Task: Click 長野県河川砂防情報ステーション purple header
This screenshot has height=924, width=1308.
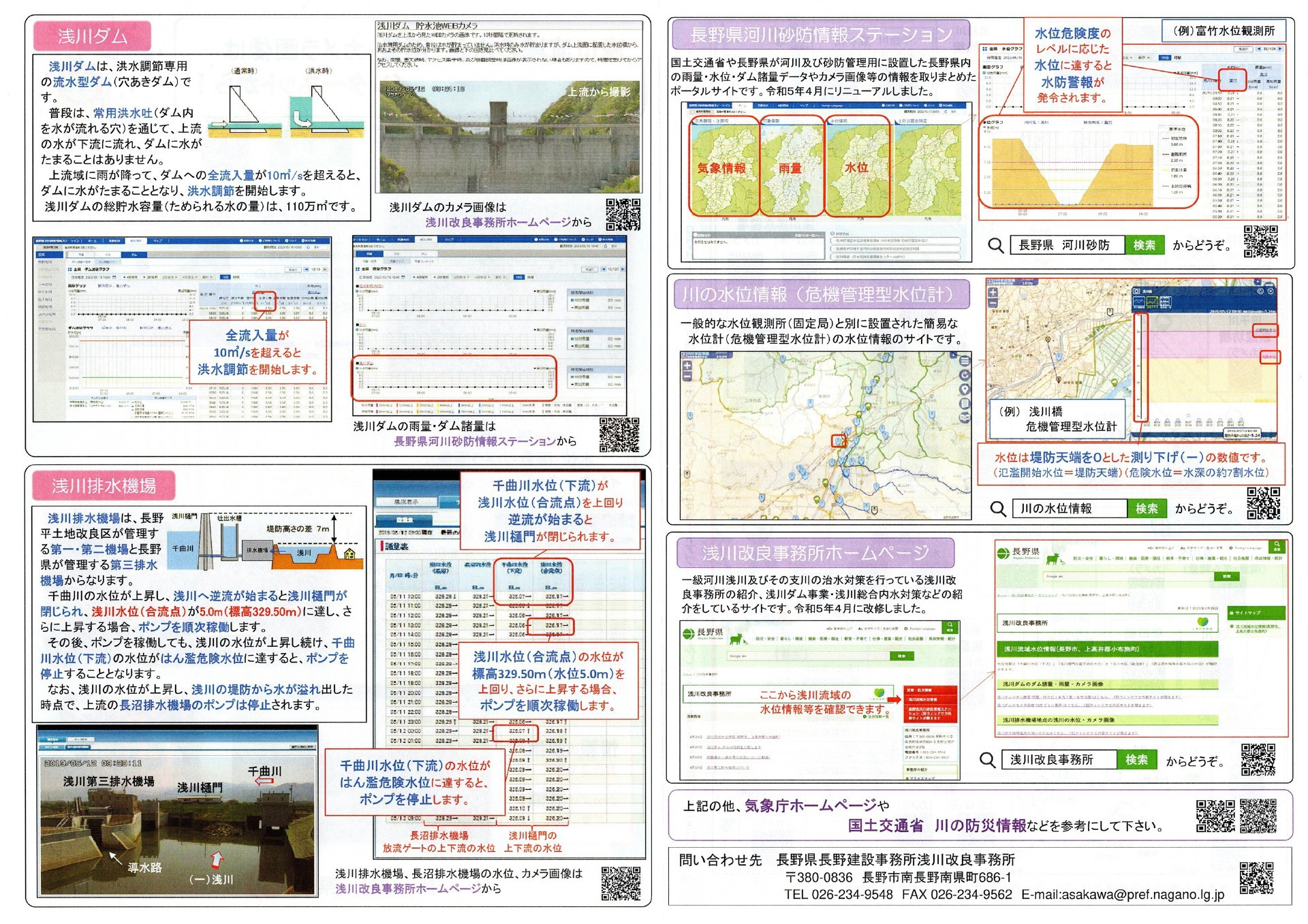Action: point(821,35)
